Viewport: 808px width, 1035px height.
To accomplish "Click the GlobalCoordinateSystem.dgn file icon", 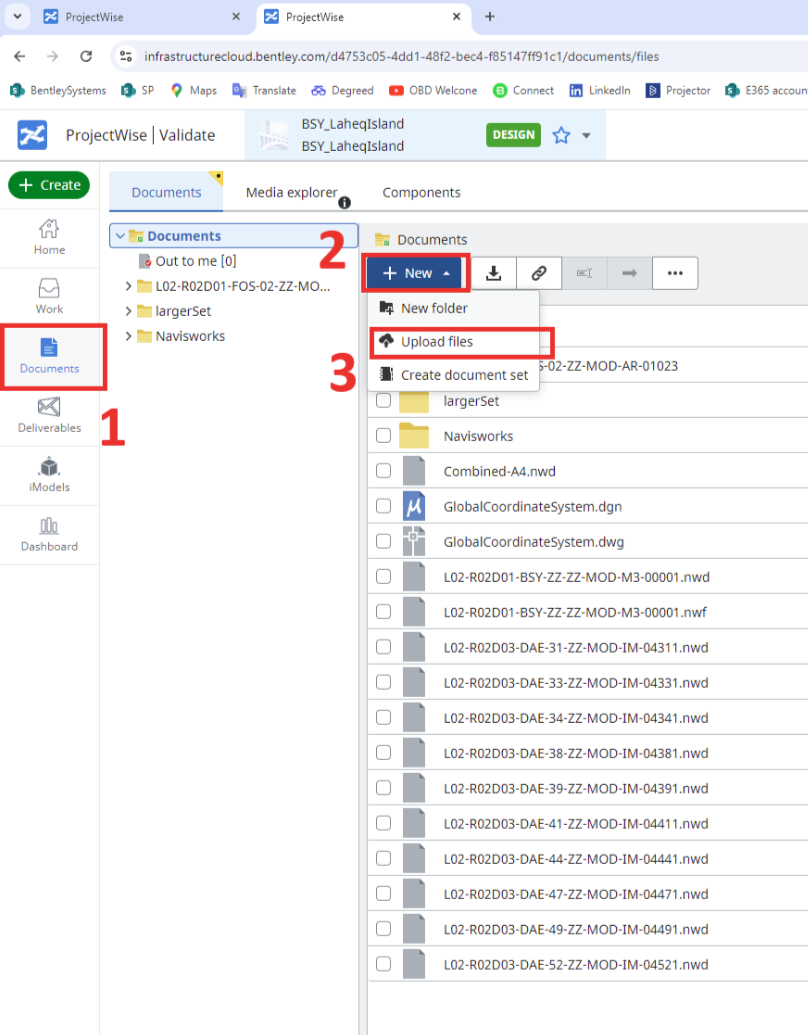I will tap(414, 506).
